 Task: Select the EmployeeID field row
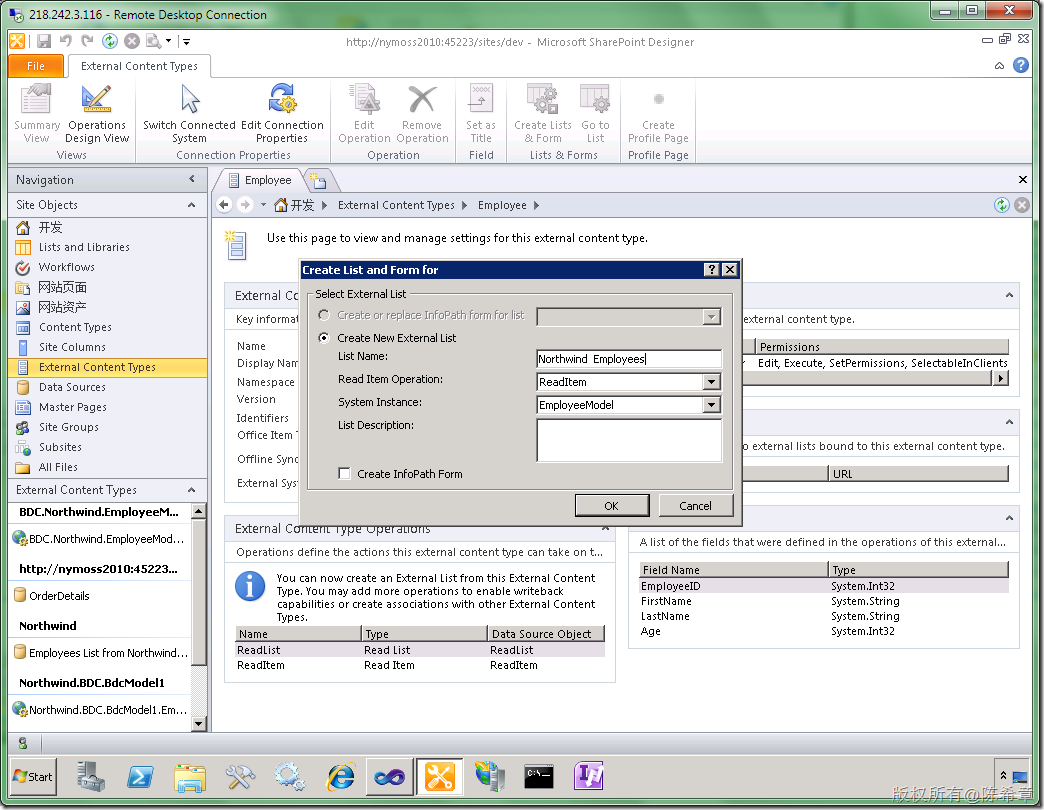[x=824, y=586]
